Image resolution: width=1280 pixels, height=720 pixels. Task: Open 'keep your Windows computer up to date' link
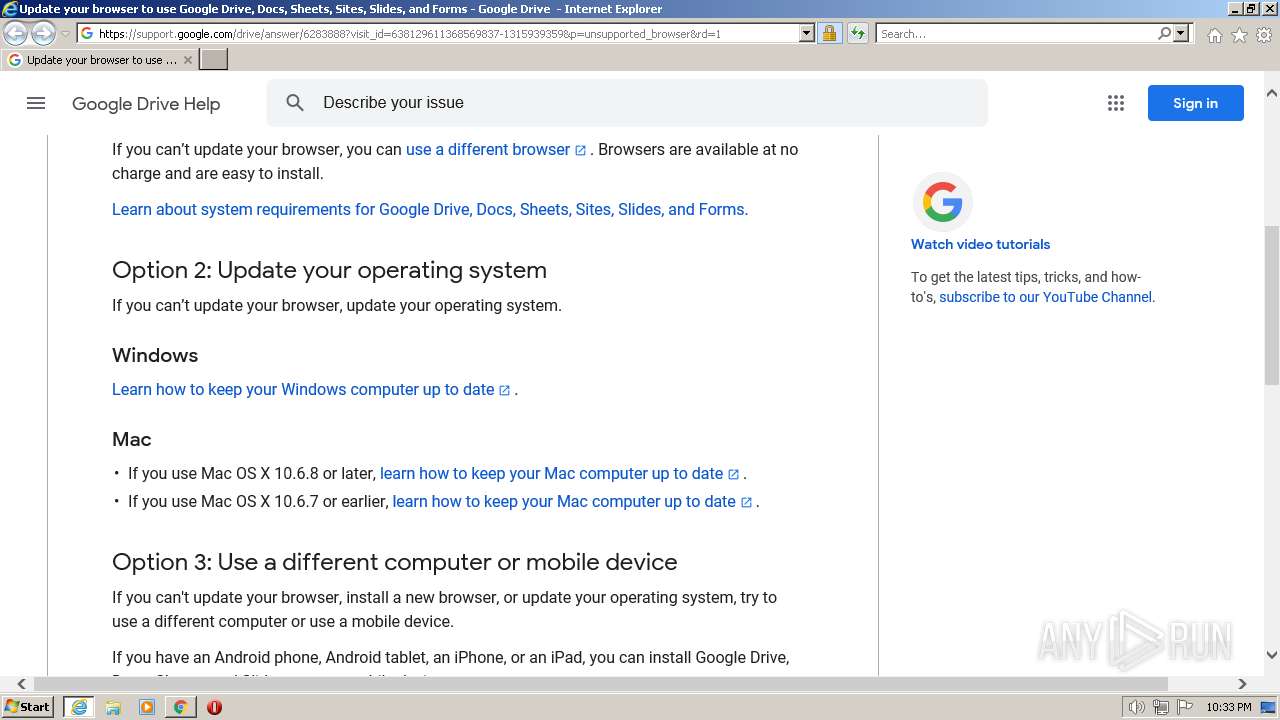(303, 389)
